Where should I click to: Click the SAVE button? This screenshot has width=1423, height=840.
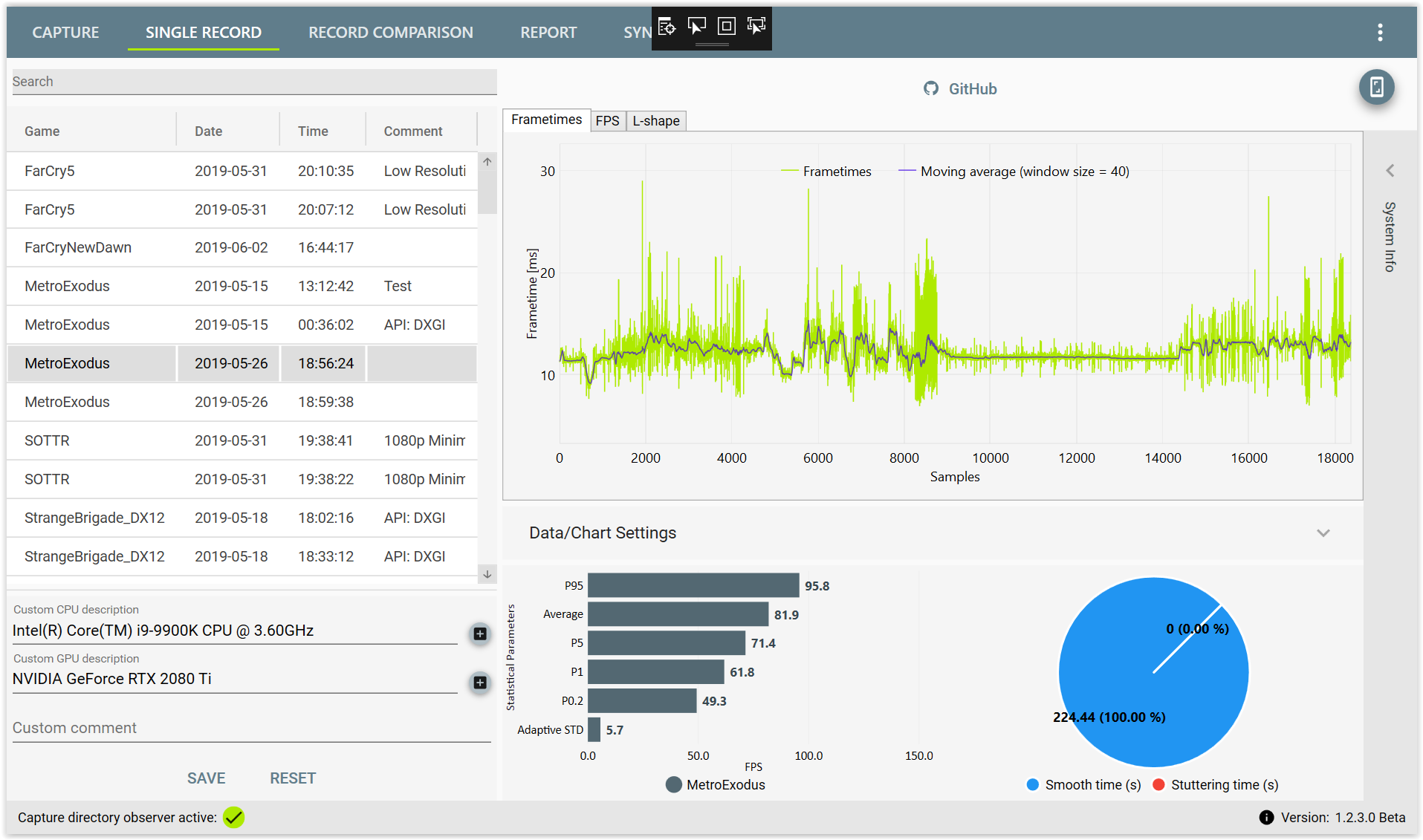[206, 778]
